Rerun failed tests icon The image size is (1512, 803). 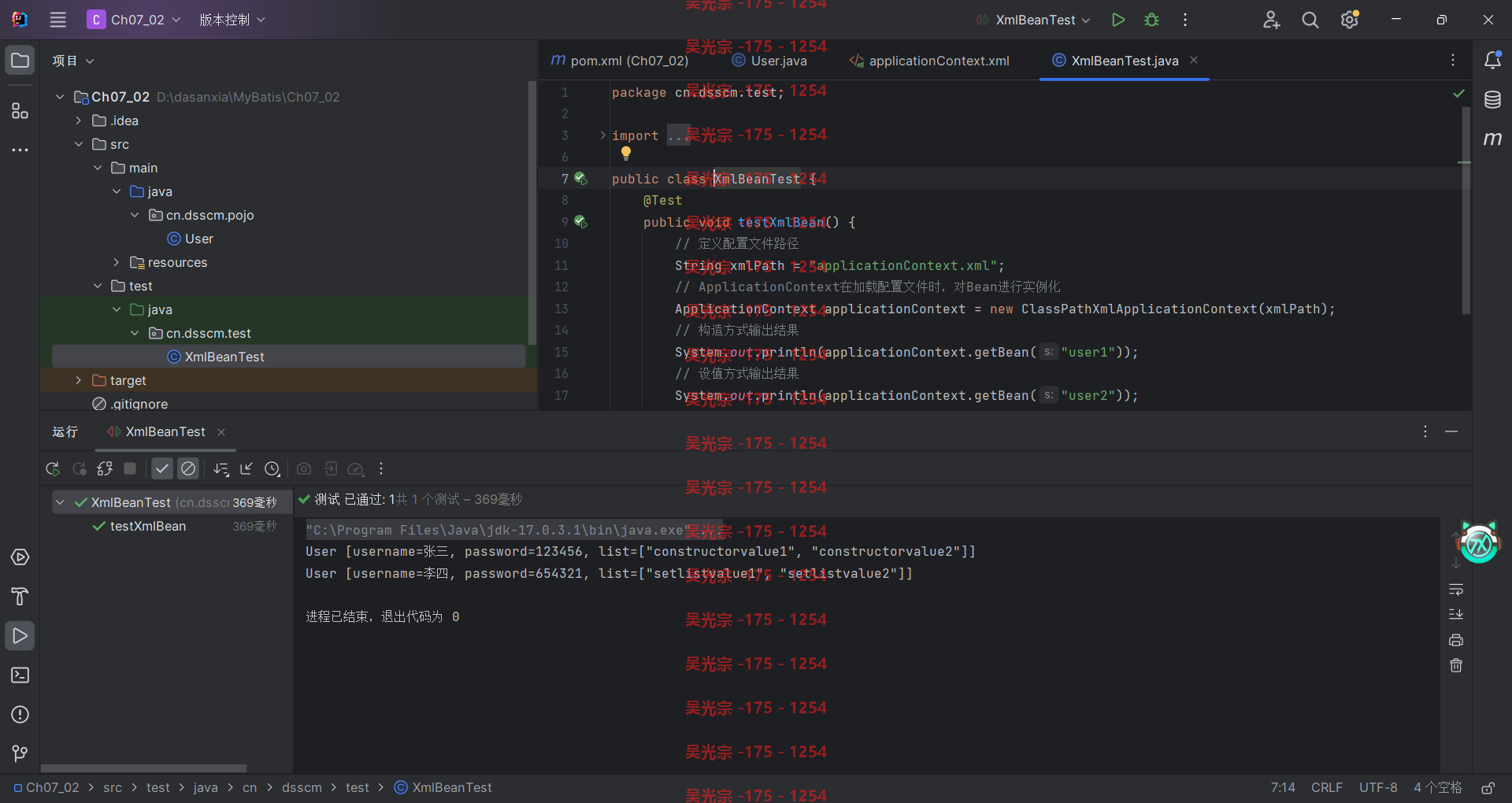click(80, 469)
